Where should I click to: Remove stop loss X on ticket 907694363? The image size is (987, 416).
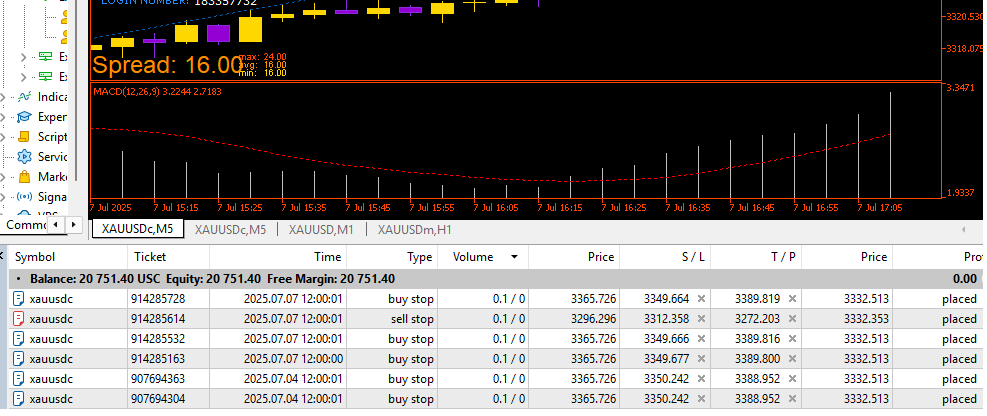pos(701,379)
